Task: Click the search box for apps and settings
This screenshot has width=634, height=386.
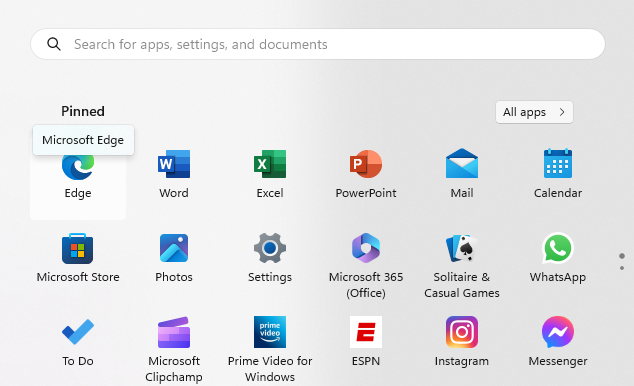Action: point(318,44)
